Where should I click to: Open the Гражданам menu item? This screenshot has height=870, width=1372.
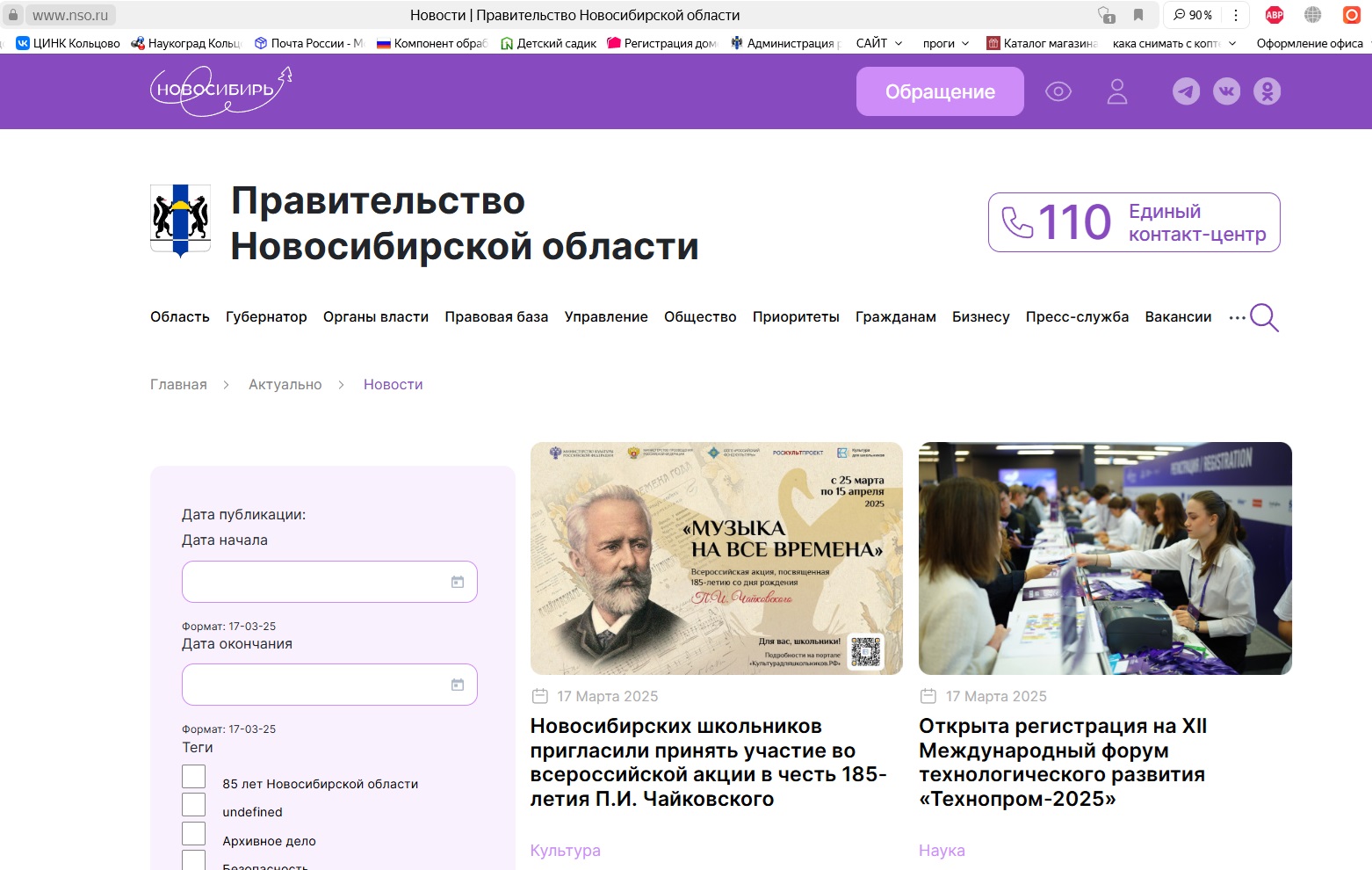tap(896, 317)
